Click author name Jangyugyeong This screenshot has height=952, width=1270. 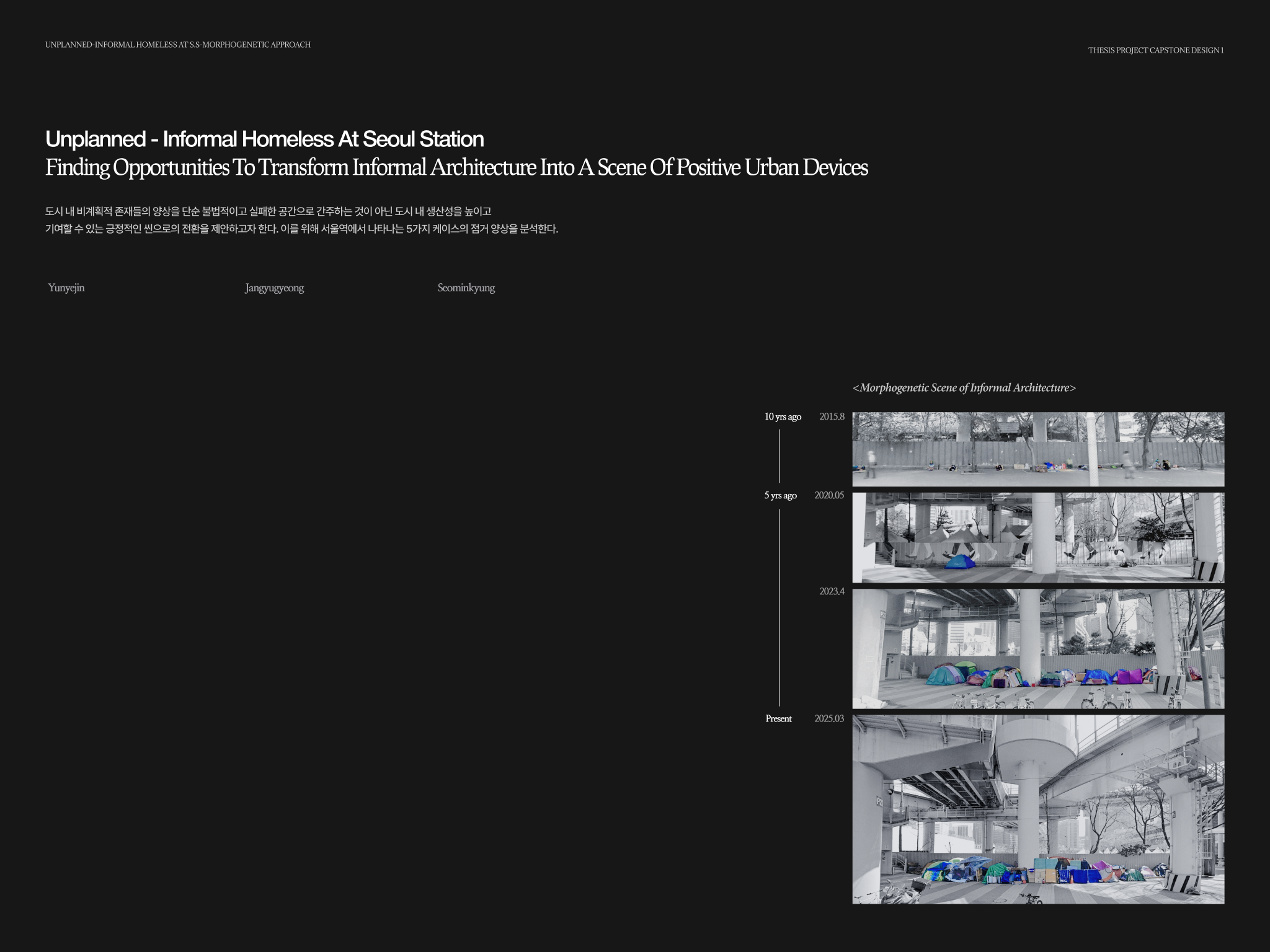(274, 288)
